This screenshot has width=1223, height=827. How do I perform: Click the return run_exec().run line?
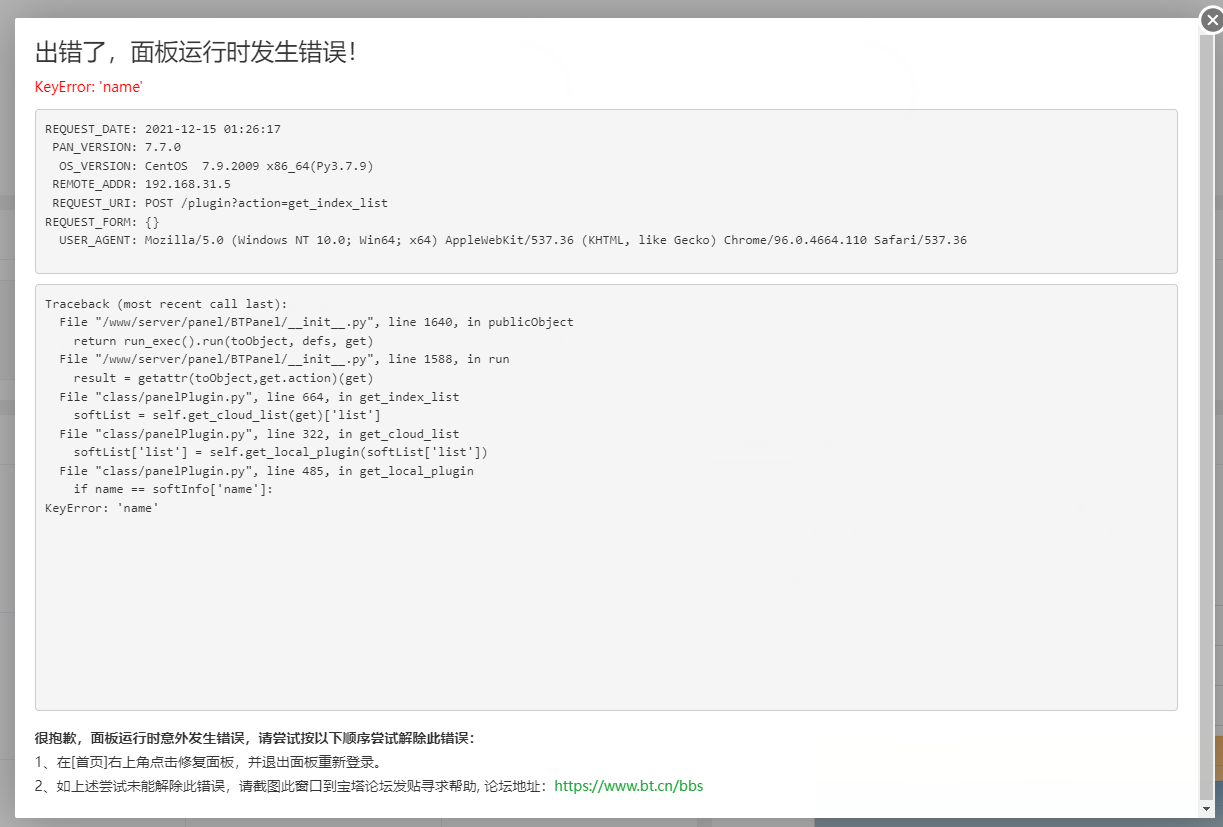tap(223, 341)
